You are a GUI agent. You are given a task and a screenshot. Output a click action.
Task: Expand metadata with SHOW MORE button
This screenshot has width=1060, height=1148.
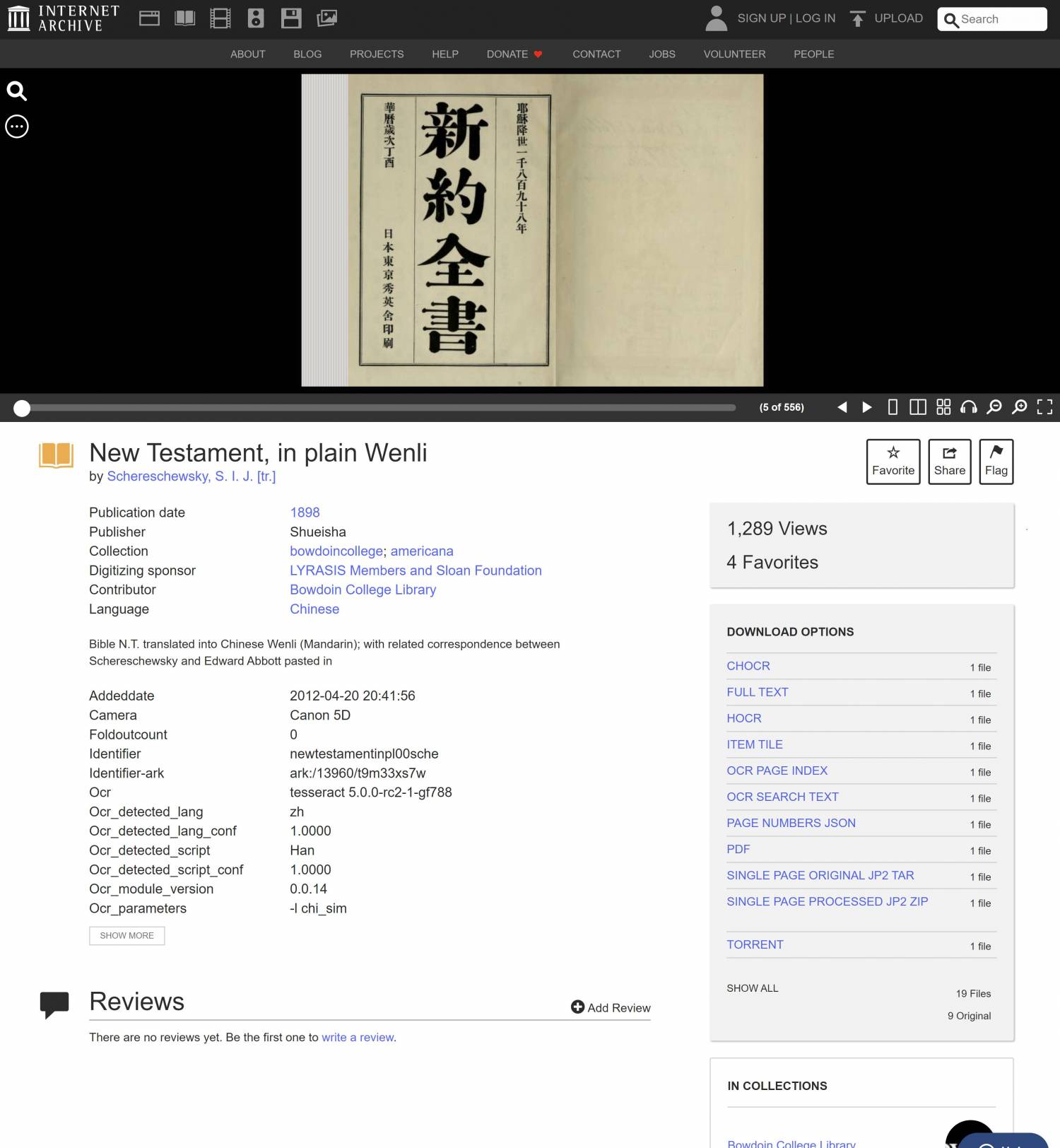(x=127, y=935)
